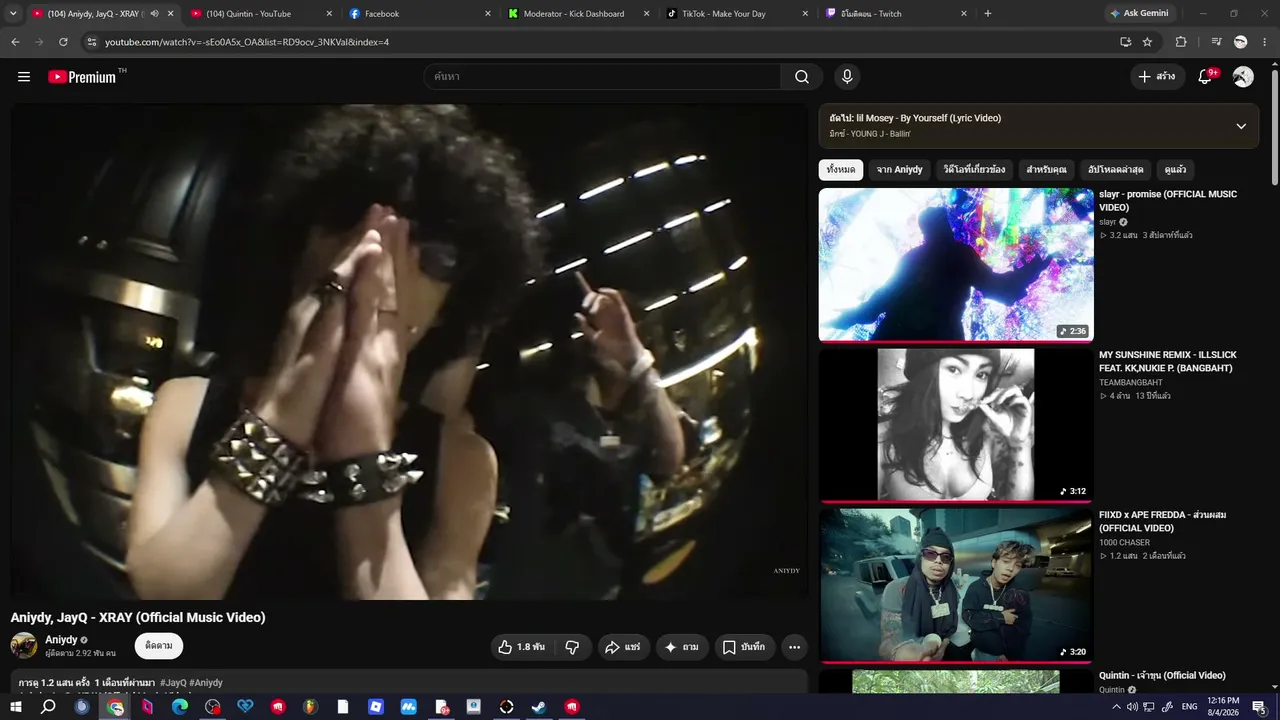Open the tab search dropdown
This screenshot has height=720, width=1280.
13,14
